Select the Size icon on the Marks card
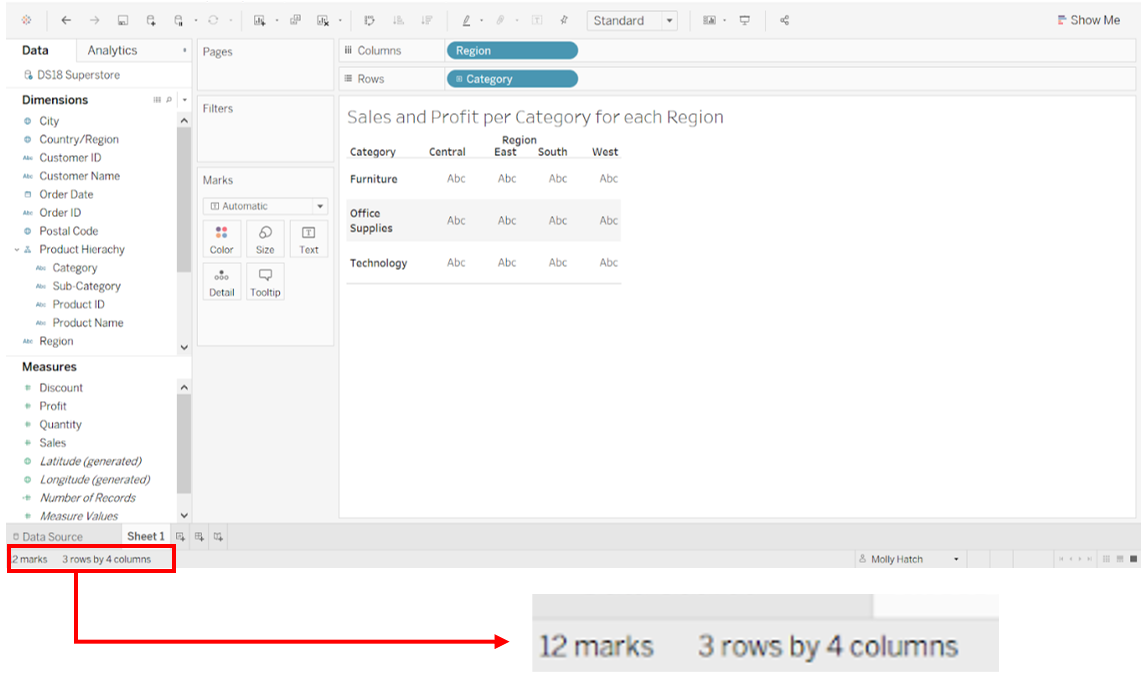 pyautogui.click(x=264, y=238)
